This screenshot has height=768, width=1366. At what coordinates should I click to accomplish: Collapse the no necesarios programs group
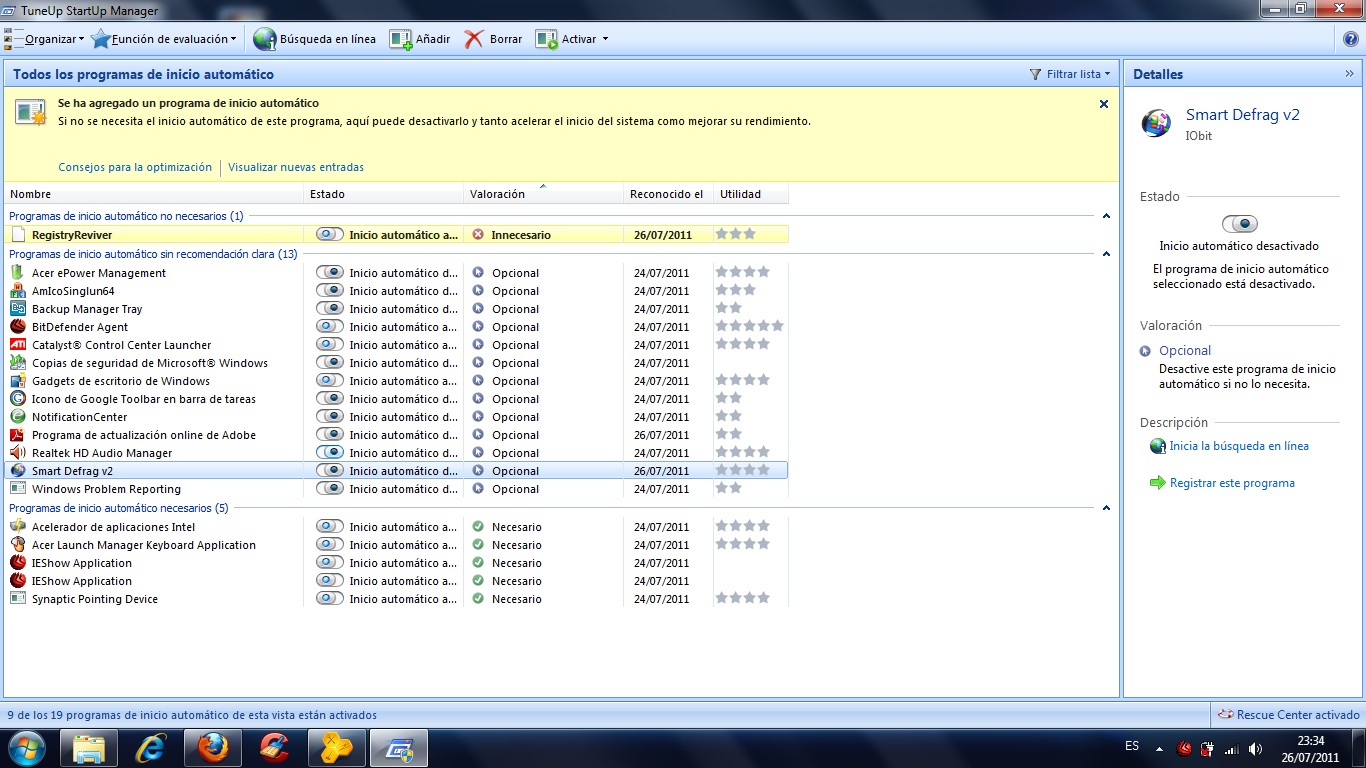(x=1106, y=216)
